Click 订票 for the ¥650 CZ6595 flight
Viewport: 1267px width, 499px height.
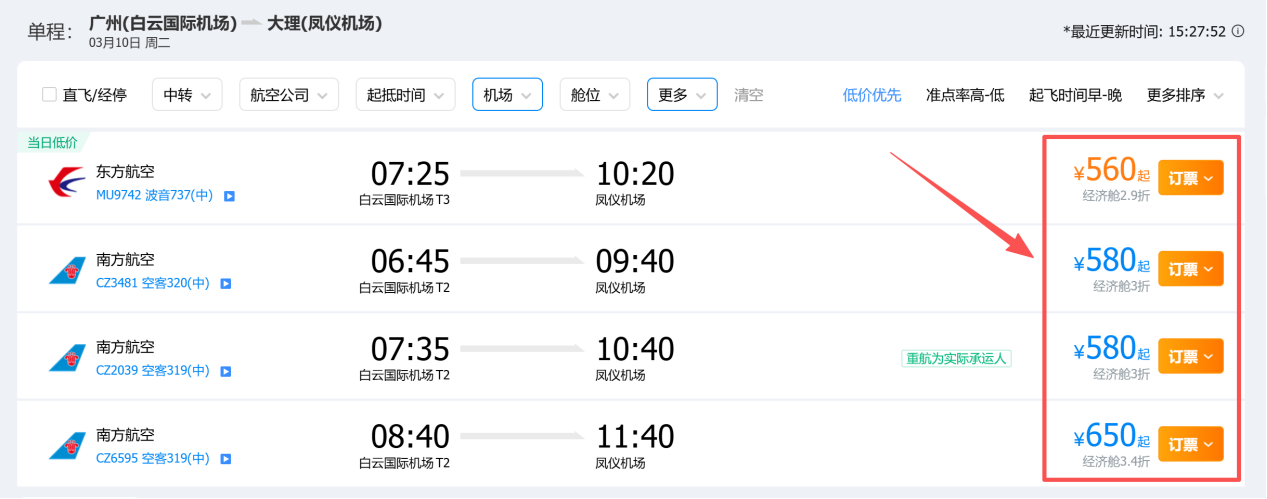coord(1191,444)
